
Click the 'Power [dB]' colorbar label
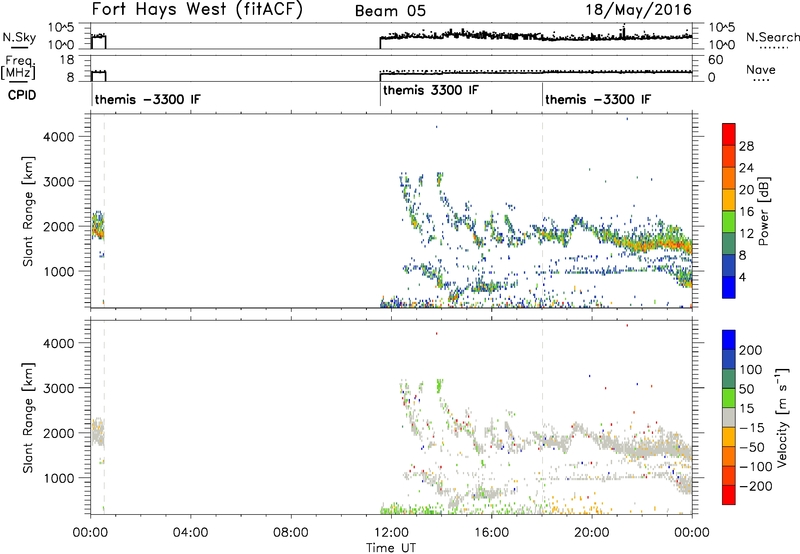pyautogui.click(x=763, y=211)
